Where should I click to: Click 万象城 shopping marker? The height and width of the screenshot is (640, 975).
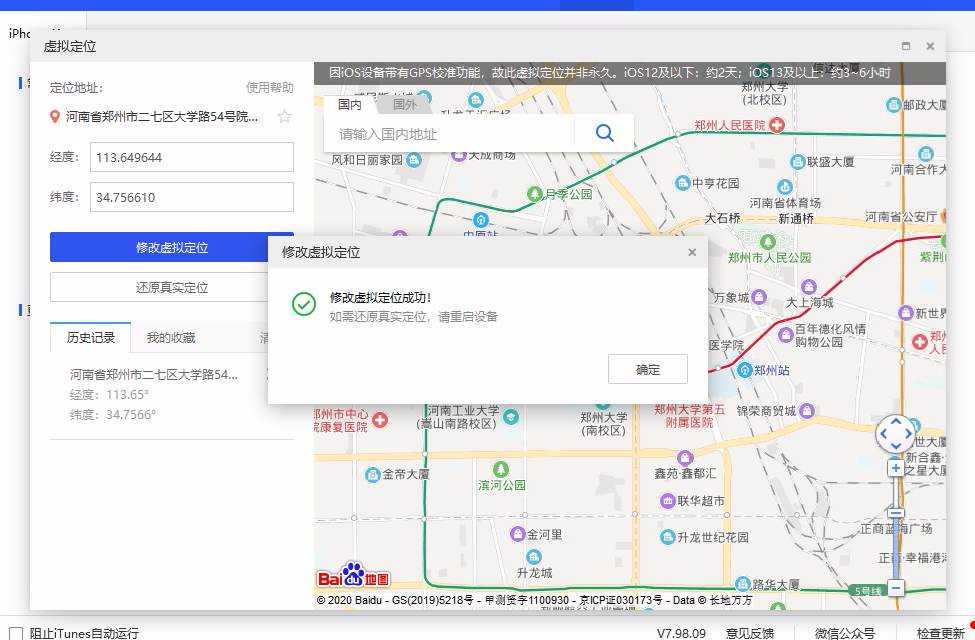coord(759,297)
